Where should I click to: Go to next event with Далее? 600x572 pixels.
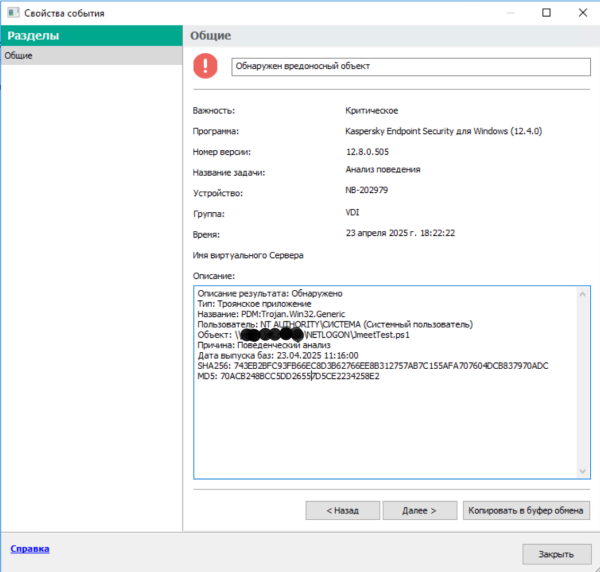[420, 510]
